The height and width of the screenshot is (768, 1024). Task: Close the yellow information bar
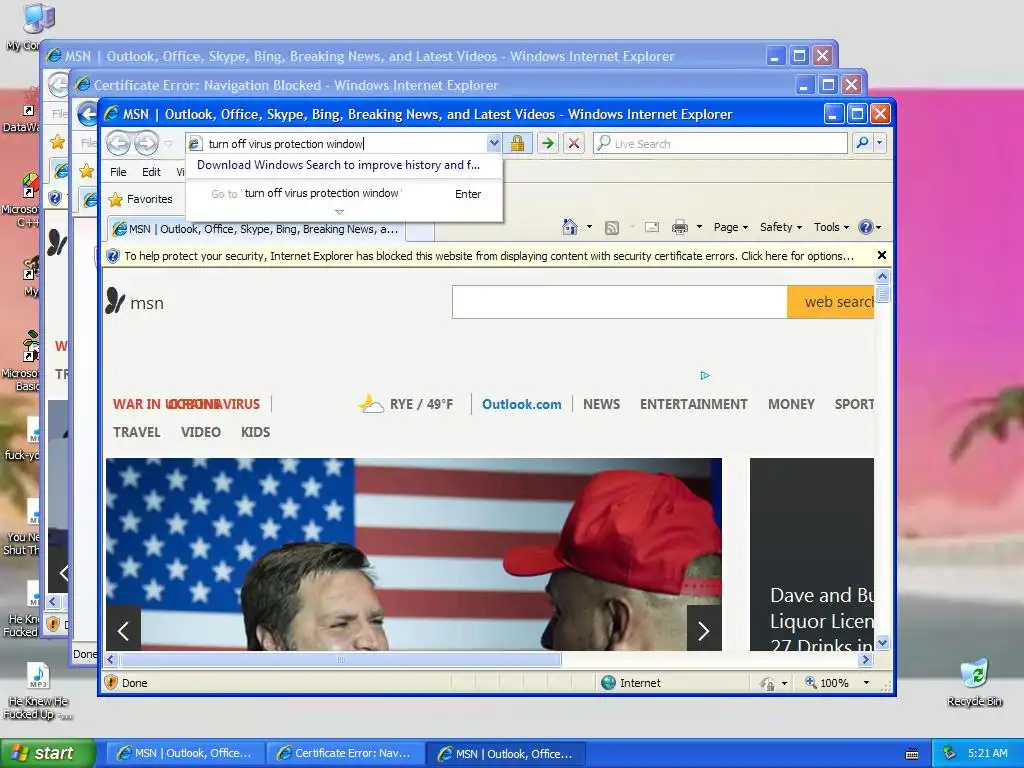882,255
